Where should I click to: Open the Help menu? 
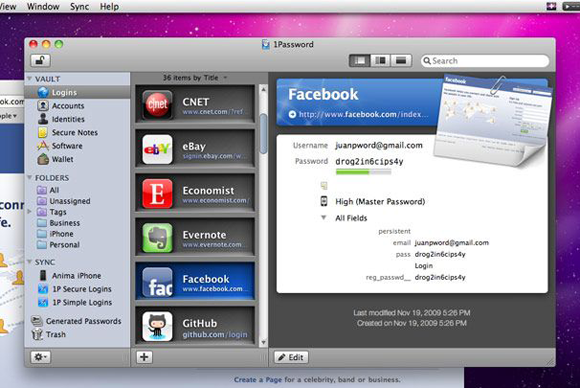109,6
